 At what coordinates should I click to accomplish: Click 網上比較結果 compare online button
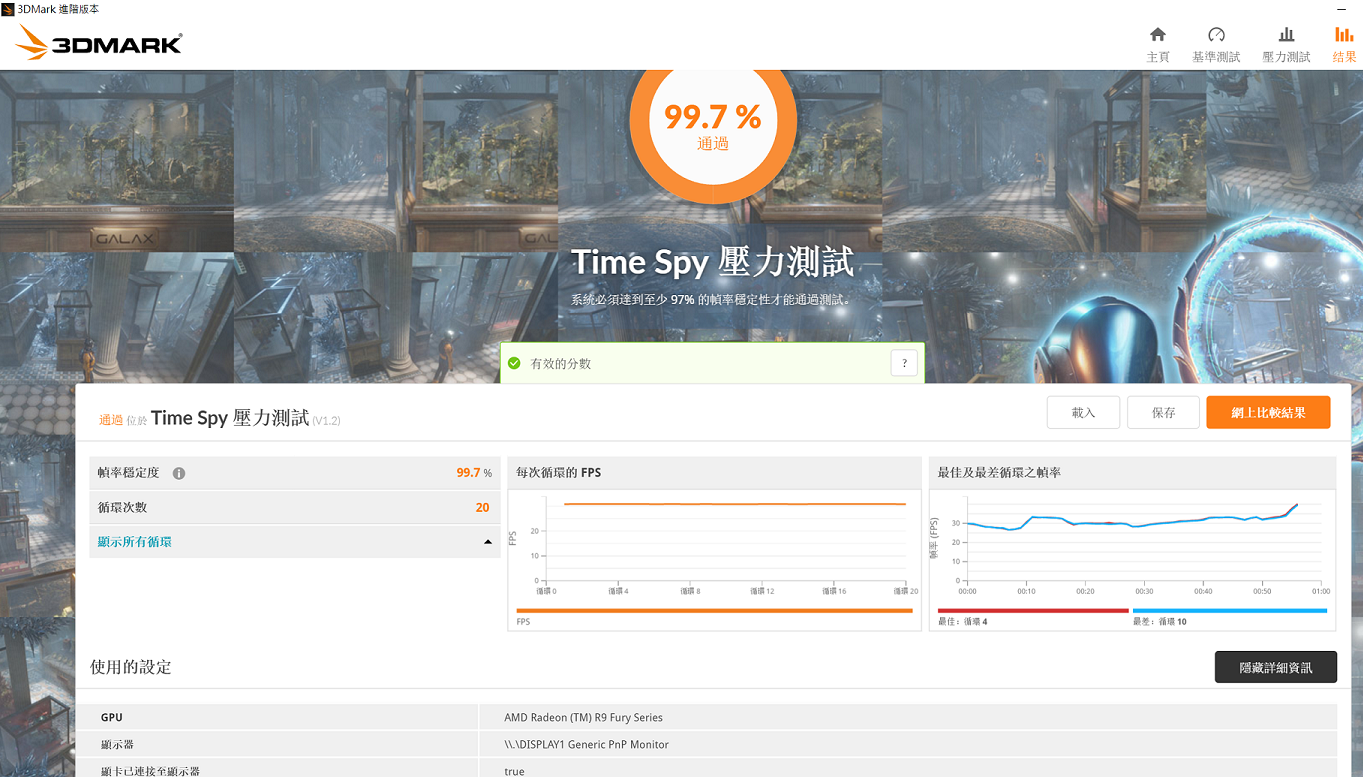coord(1268,412)
